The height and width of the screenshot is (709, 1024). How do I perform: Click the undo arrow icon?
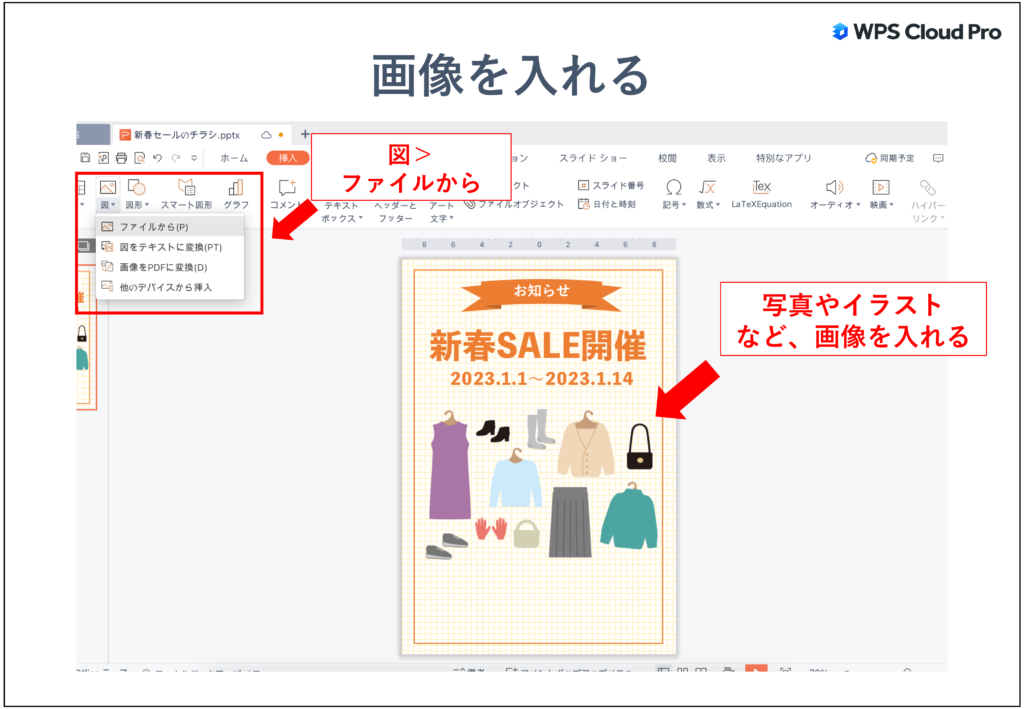click(156, 156)
